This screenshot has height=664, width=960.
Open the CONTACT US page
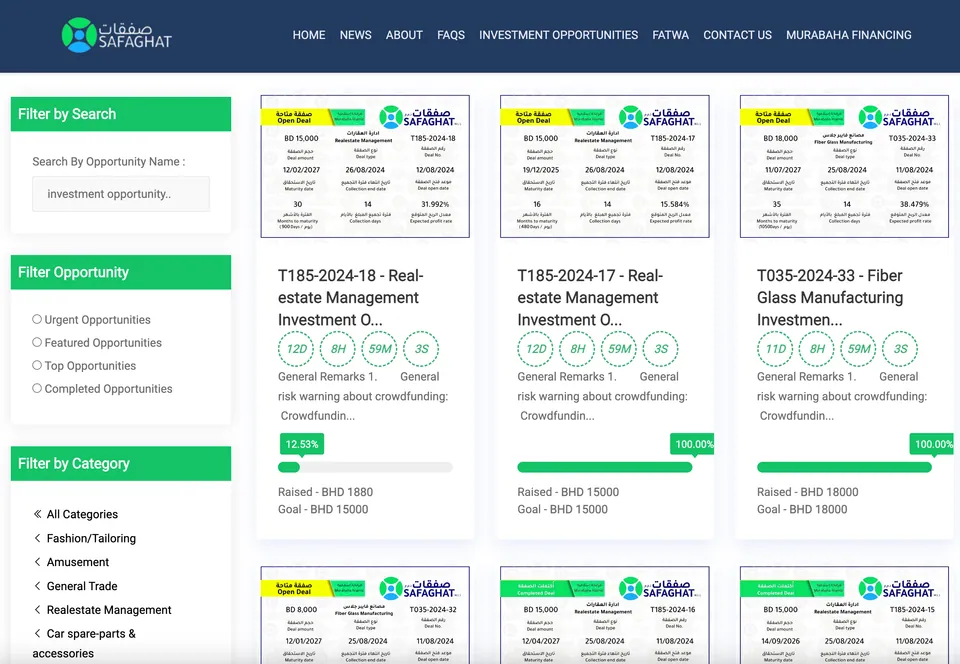click(737, 35)
